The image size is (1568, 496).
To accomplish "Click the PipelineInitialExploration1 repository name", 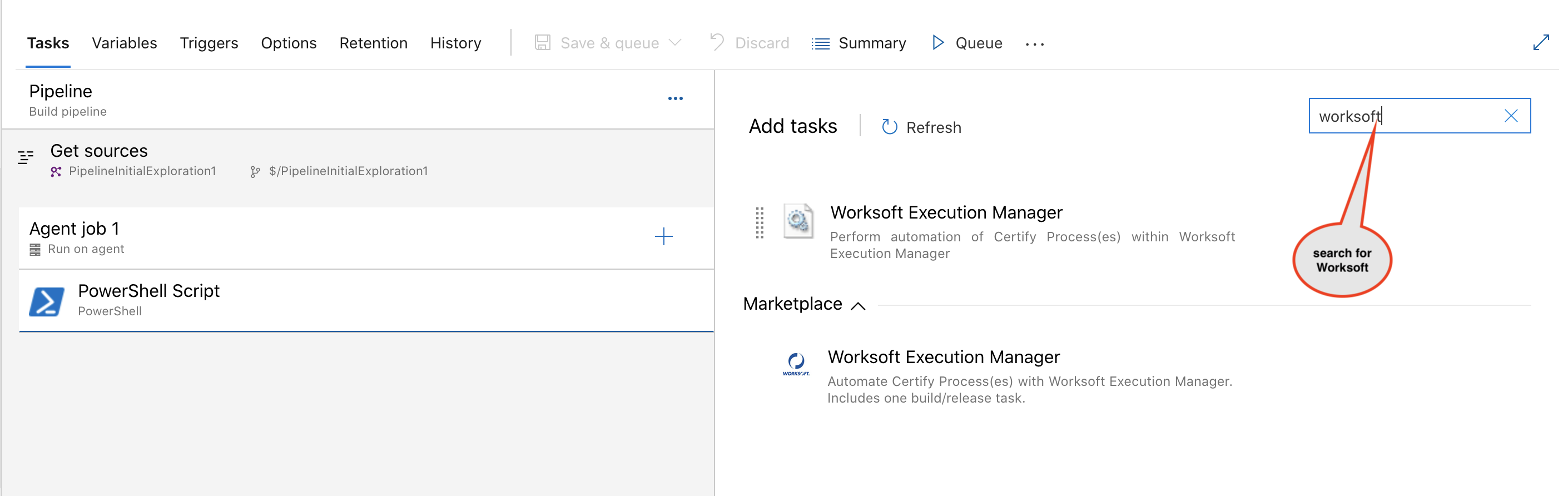I will 142,171.
